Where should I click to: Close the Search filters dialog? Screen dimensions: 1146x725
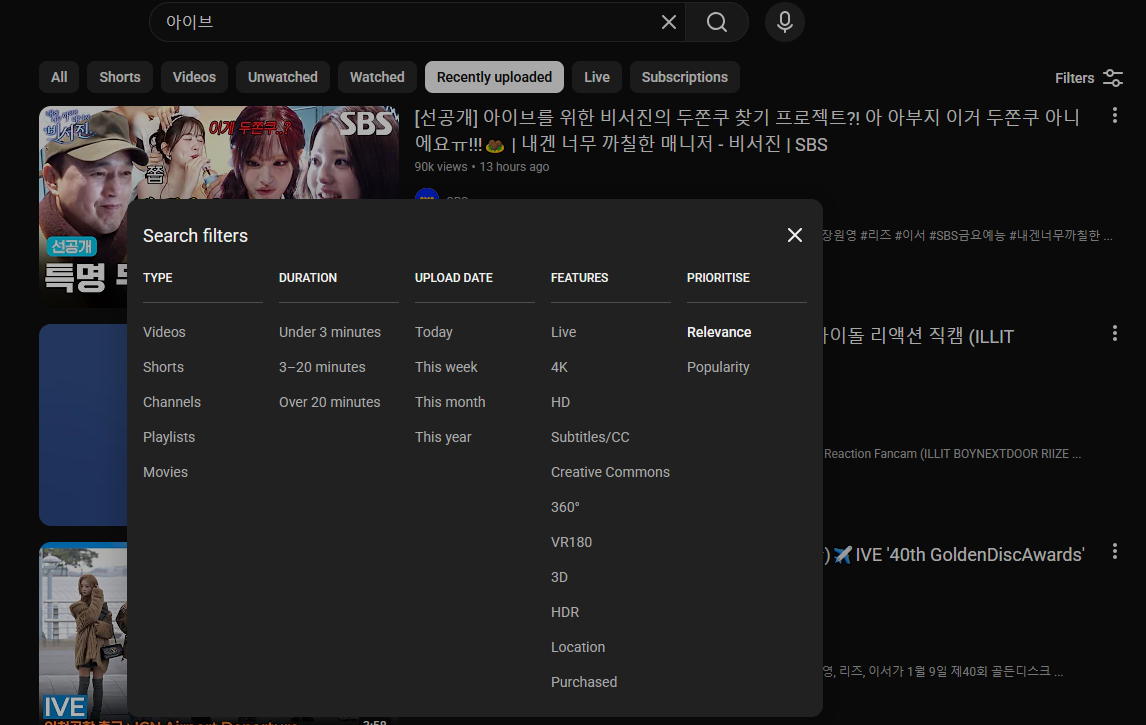(794, 235)
